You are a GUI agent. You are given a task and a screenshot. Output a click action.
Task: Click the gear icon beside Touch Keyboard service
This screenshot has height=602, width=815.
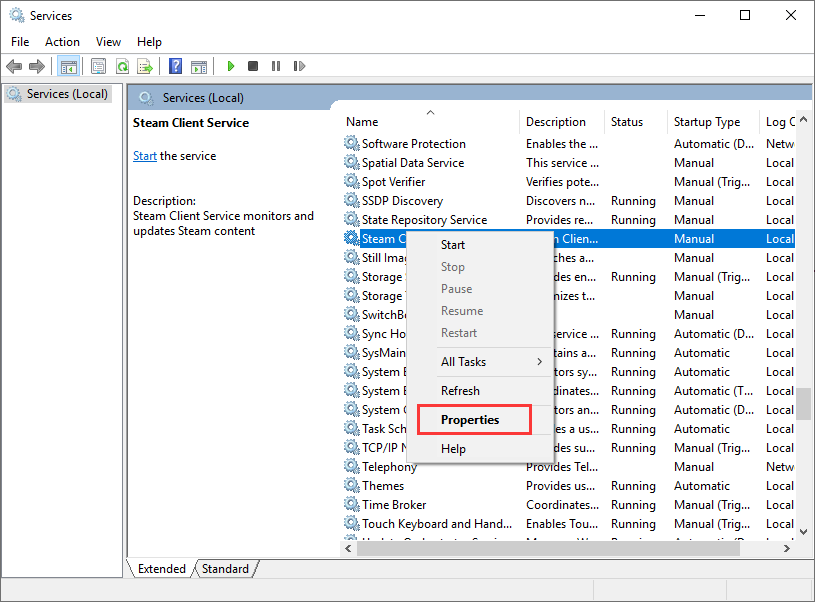click(351, 523)
